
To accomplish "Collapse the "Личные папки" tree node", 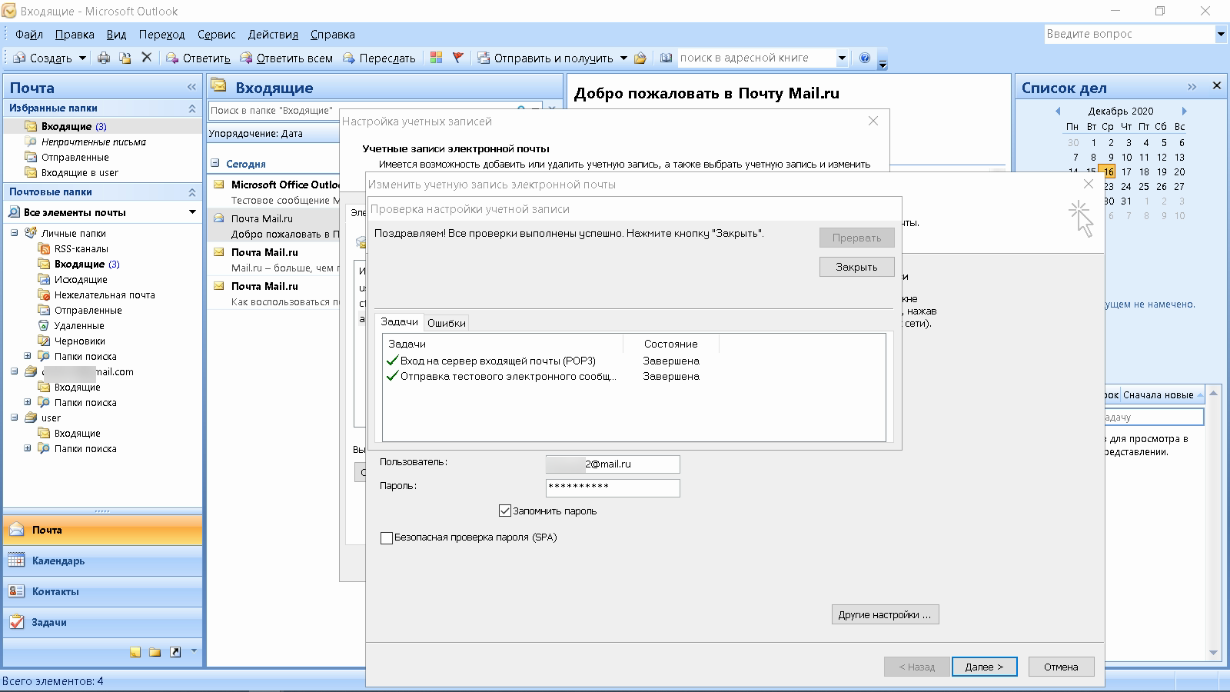I will (x=15, y=233).
